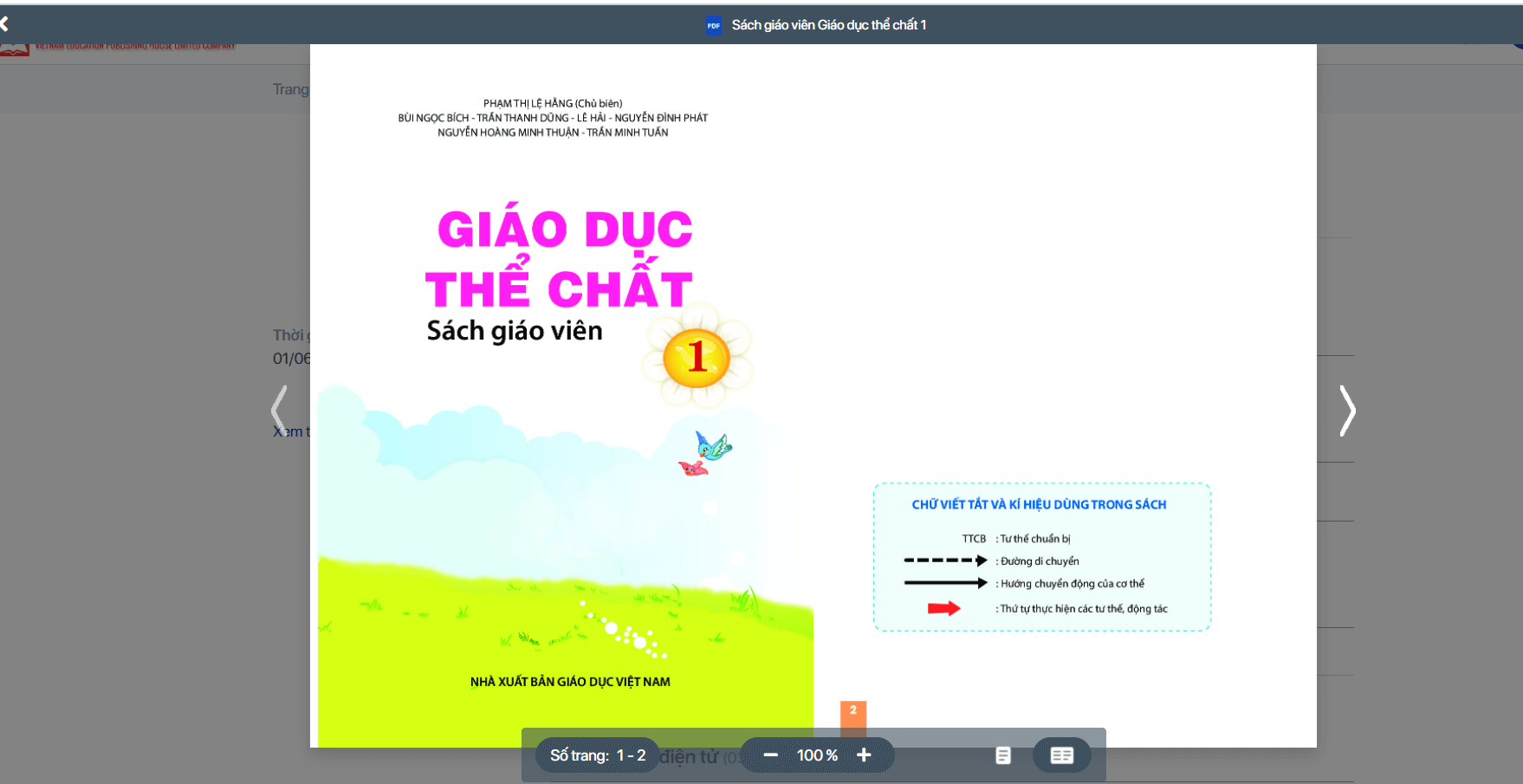Go to the next page arrow
This screenshot has height=784, width=1523.
click(1347, 411)
